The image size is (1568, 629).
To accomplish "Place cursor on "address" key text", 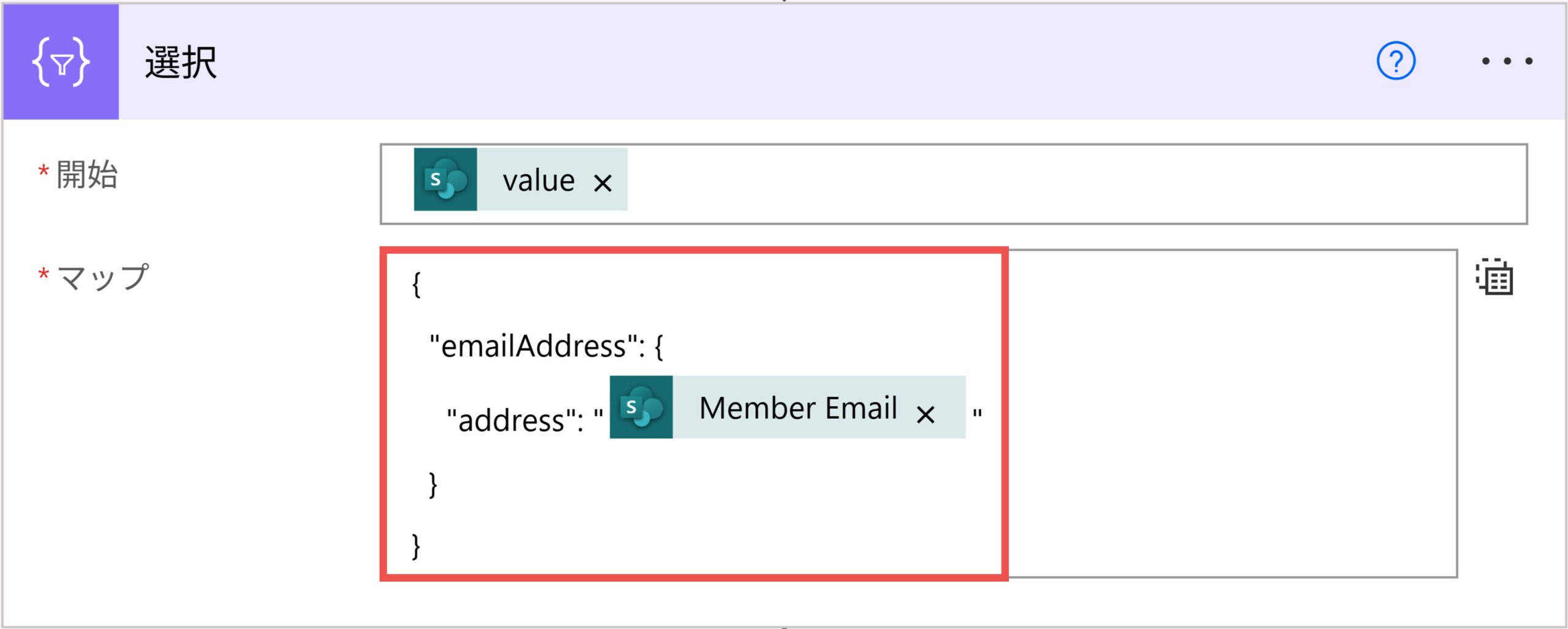I will [514, 421].
